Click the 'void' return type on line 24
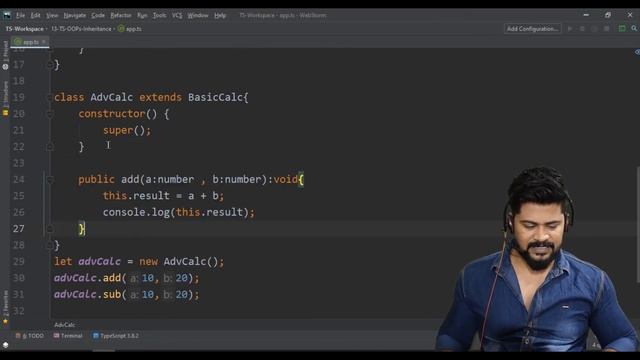The height and width of the screenshot is (360, 640). [285, 180]
